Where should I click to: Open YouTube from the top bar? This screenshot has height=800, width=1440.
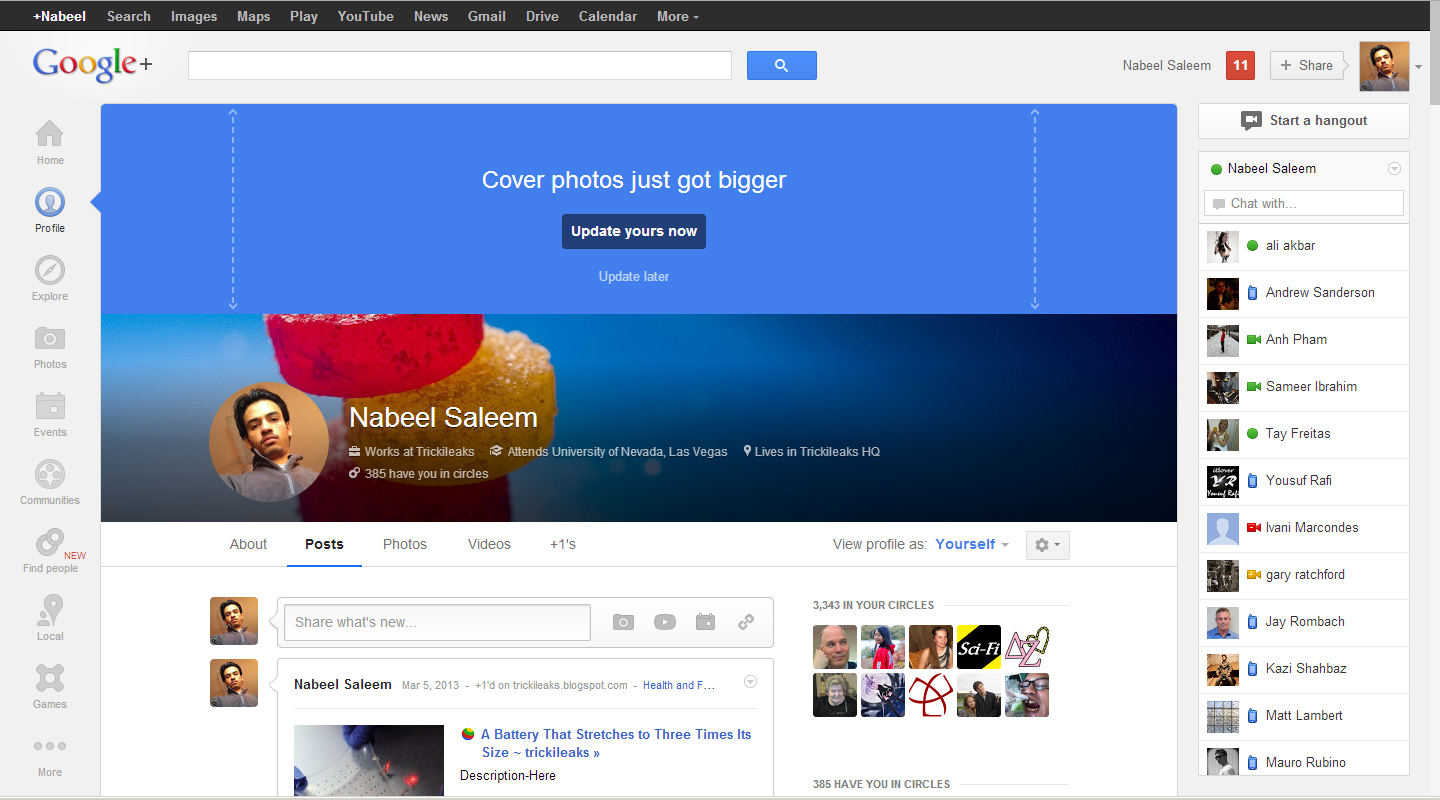pos(366,16)
